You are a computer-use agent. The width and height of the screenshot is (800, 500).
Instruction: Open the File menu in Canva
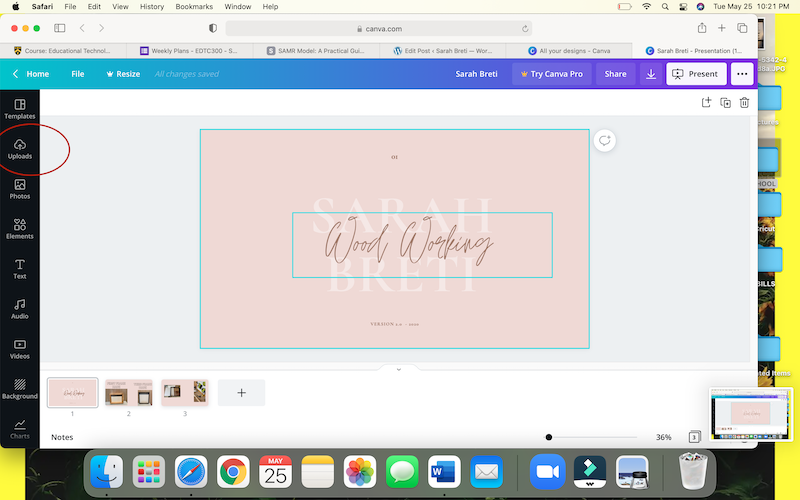pos(78,74)
